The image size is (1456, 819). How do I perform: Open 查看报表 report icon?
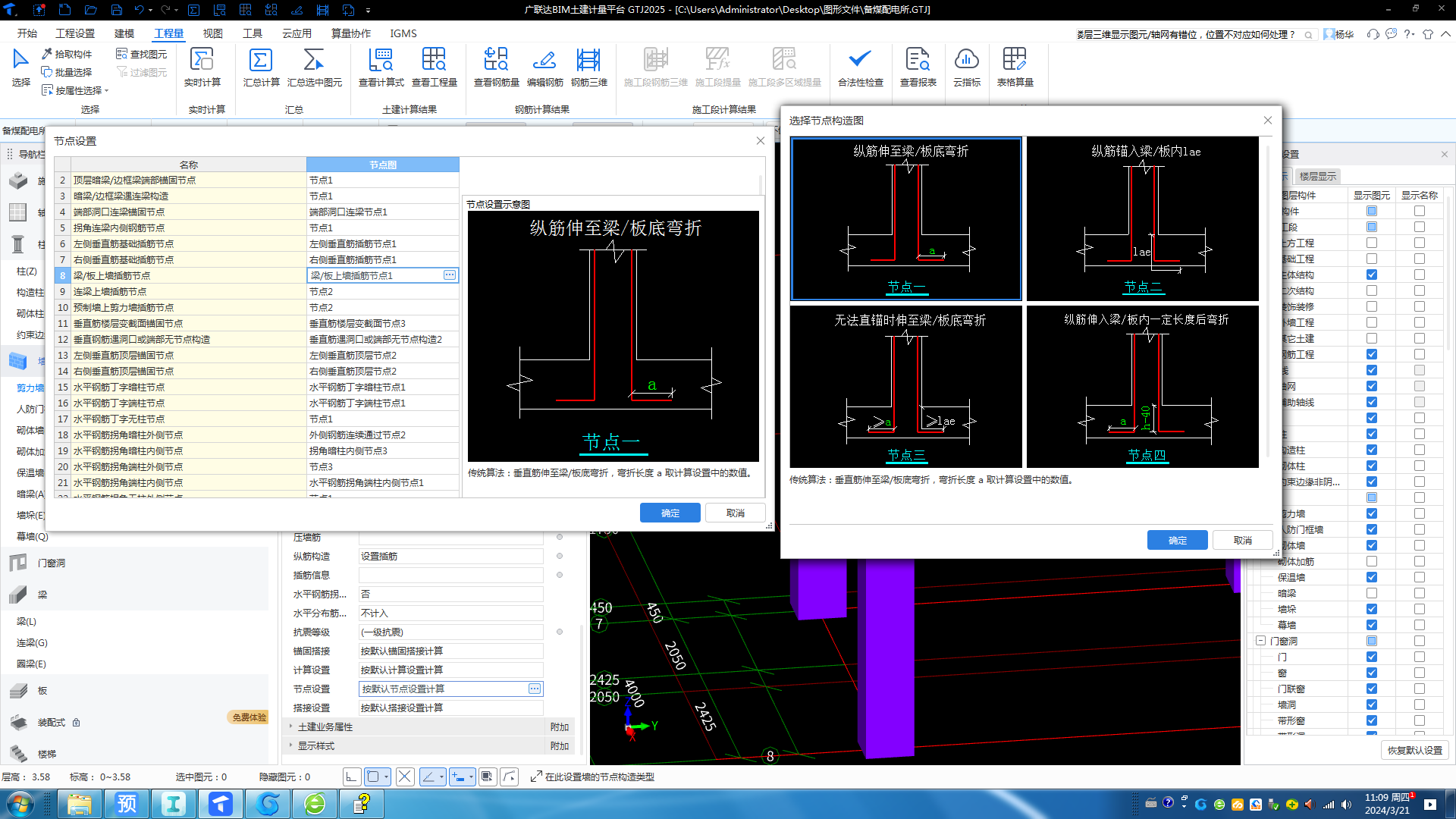918,61
